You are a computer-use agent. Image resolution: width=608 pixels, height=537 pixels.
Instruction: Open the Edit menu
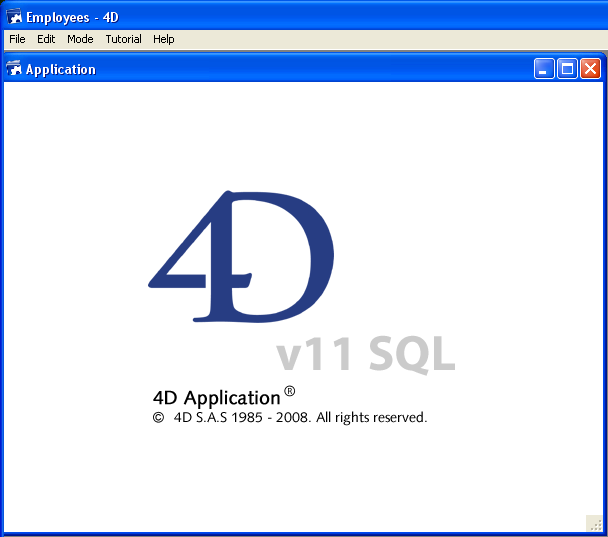pos(46,39)
